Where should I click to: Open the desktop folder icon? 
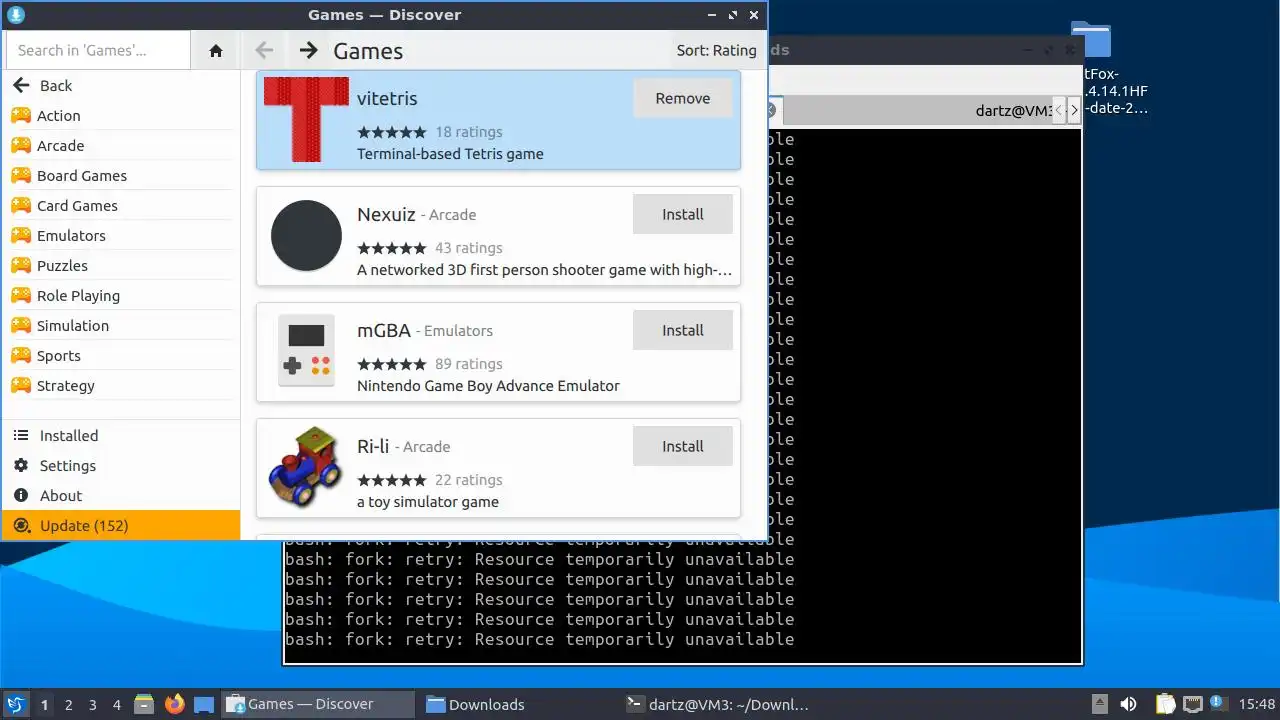(1091, 42)
